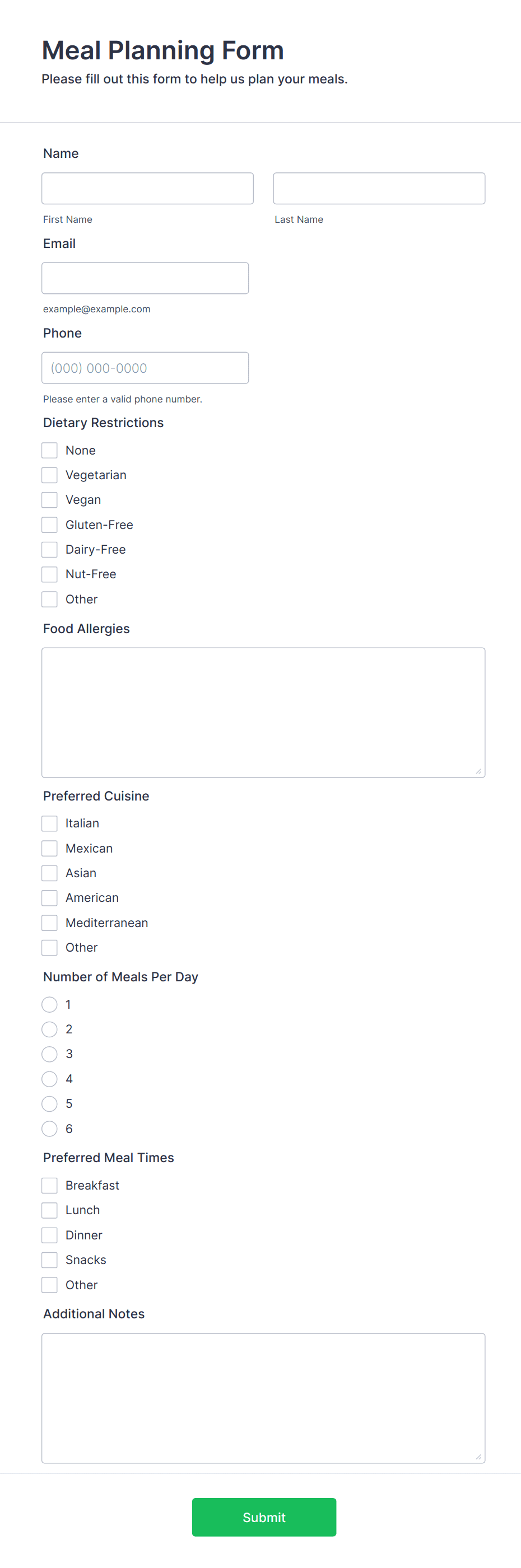Check the Dinner meal time option
521x1568 pixels.
(49, 1235)
